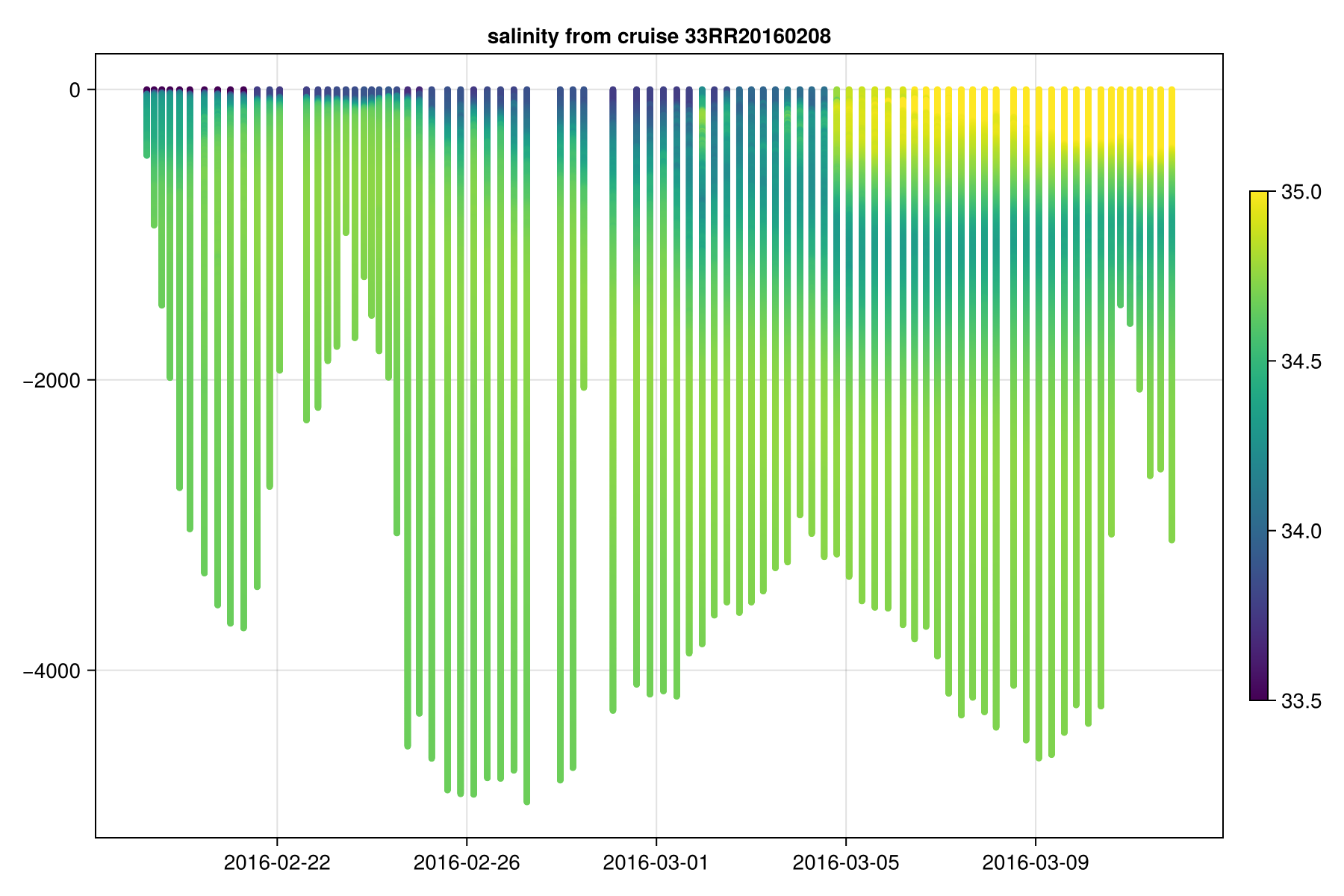Click the colorbar label 34.5
This screenshot has height=896, width=1344.
[x=1301, y=361]
